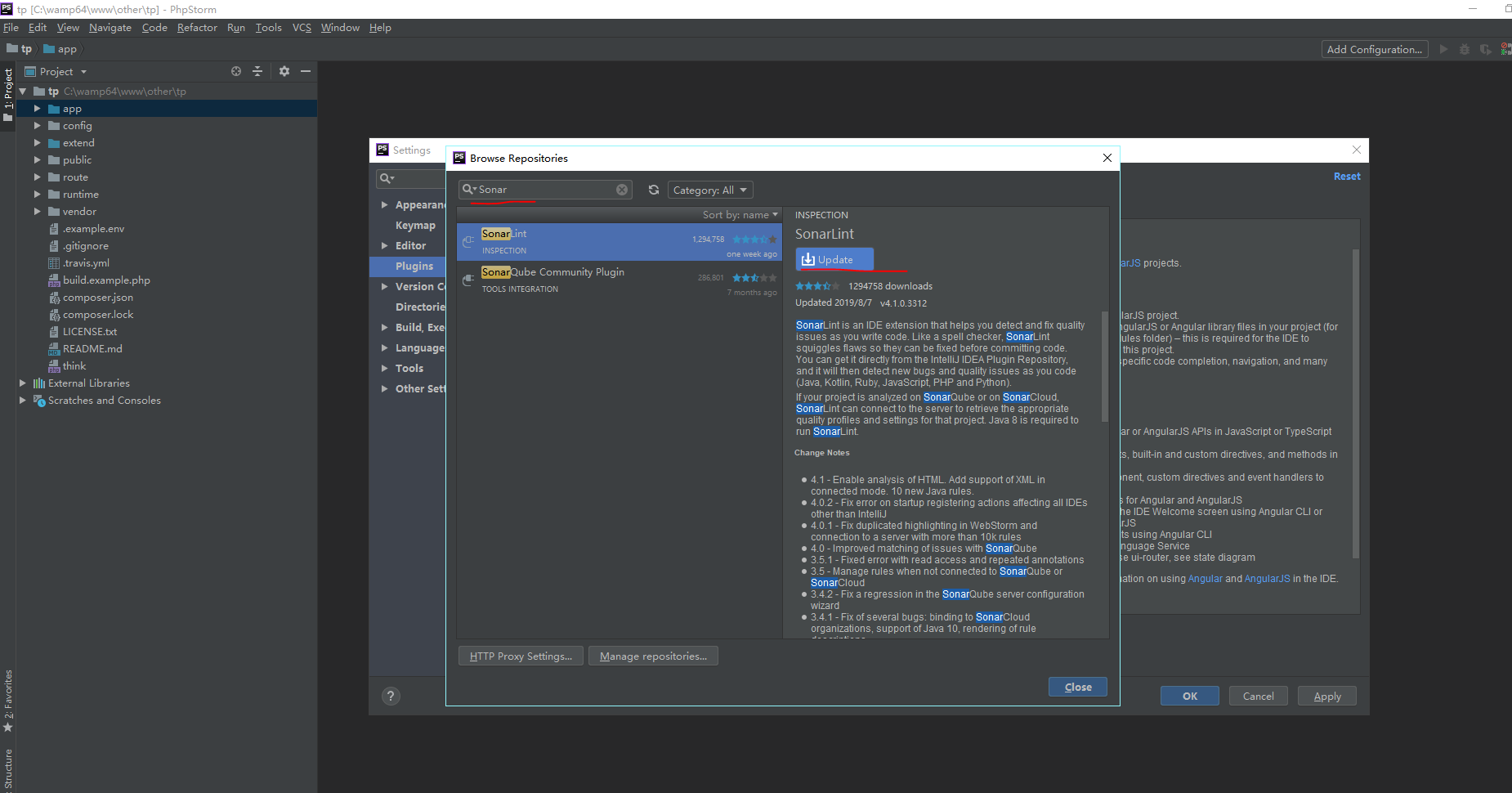Screen dimensions: 1512x793
Task: Click the Settings window right scrollbar
Action: [x=1356, y=404]
